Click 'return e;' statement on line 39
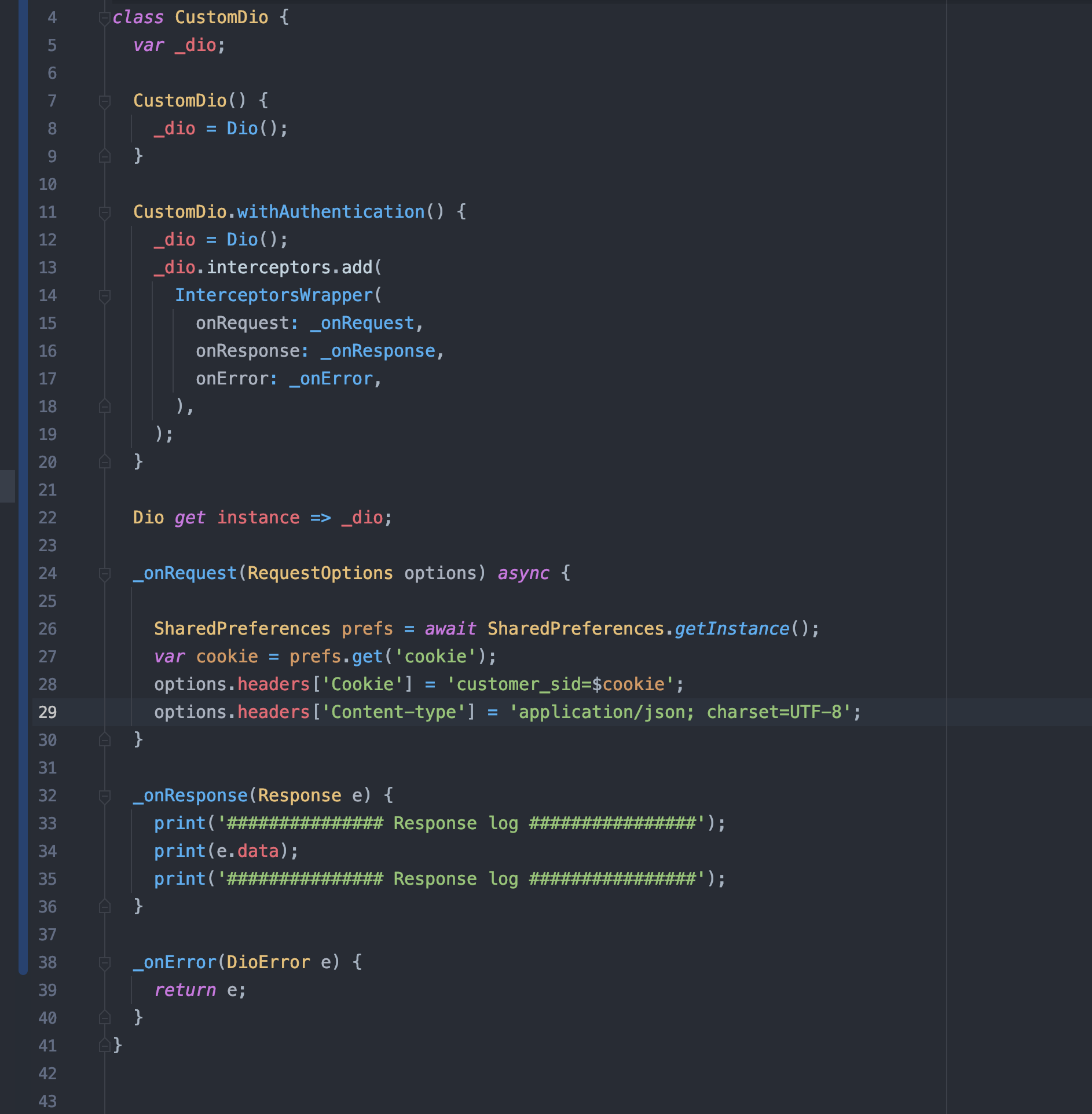The width and height of the screenshot is (1092, 1114). [200, 990]
